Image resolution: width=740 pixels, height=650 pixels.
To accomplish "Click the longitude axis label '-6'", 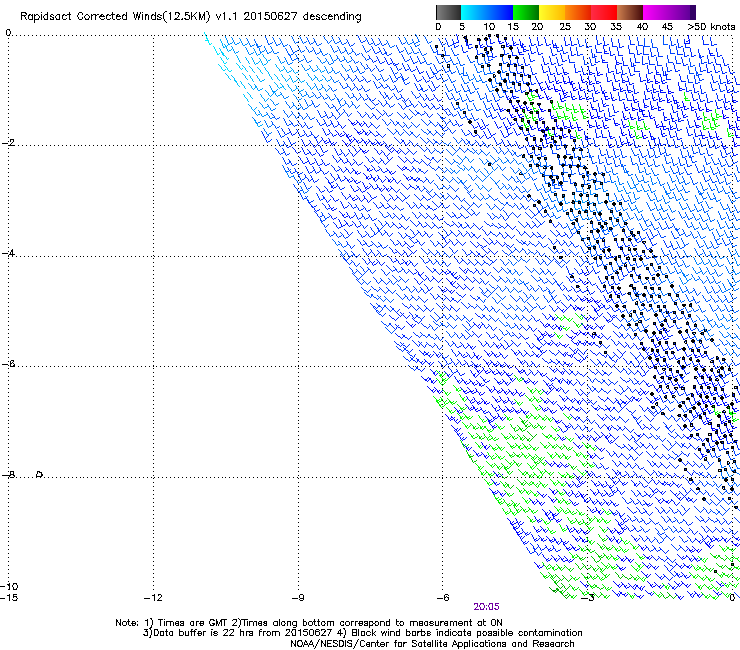I will (443, 598).
